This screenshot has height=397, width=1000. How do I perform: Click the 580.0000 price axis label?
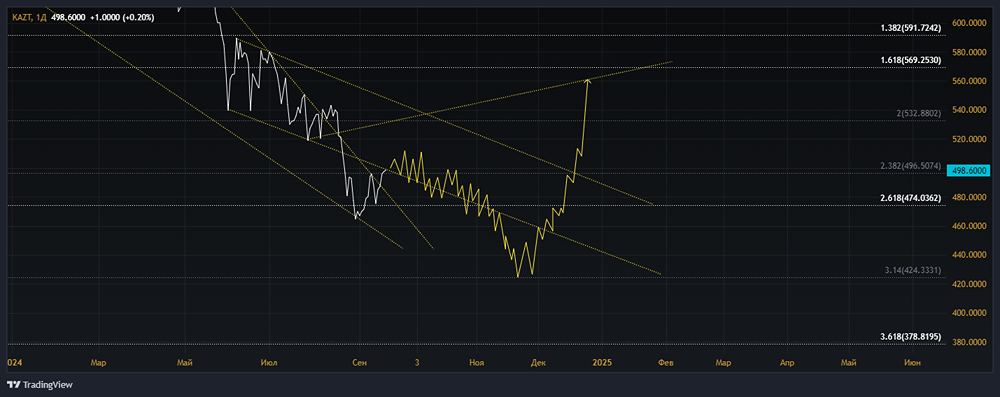click(x=969, y=52)
